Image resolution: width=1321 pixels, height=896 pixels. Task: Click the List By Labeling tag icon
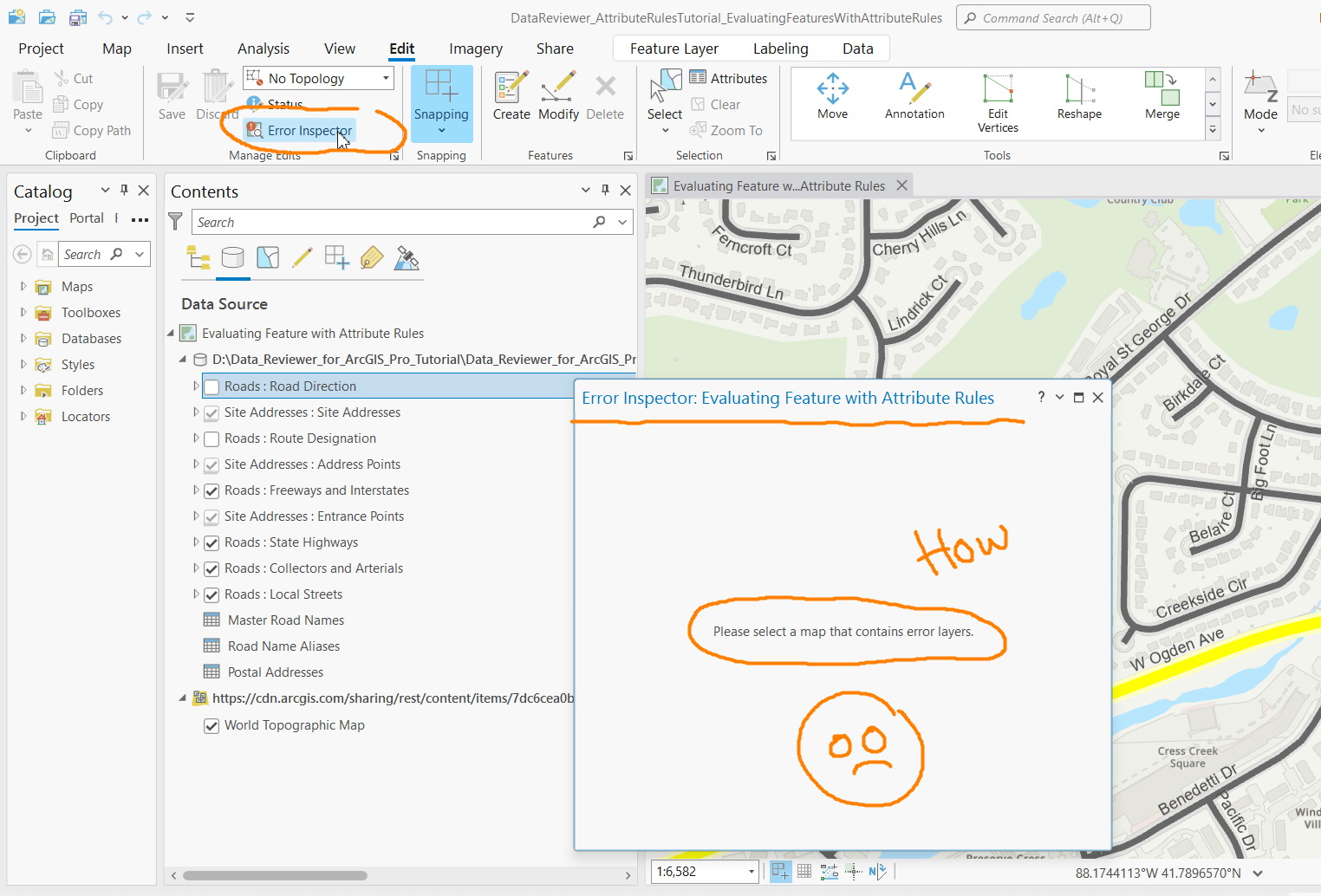click(371, 257)
